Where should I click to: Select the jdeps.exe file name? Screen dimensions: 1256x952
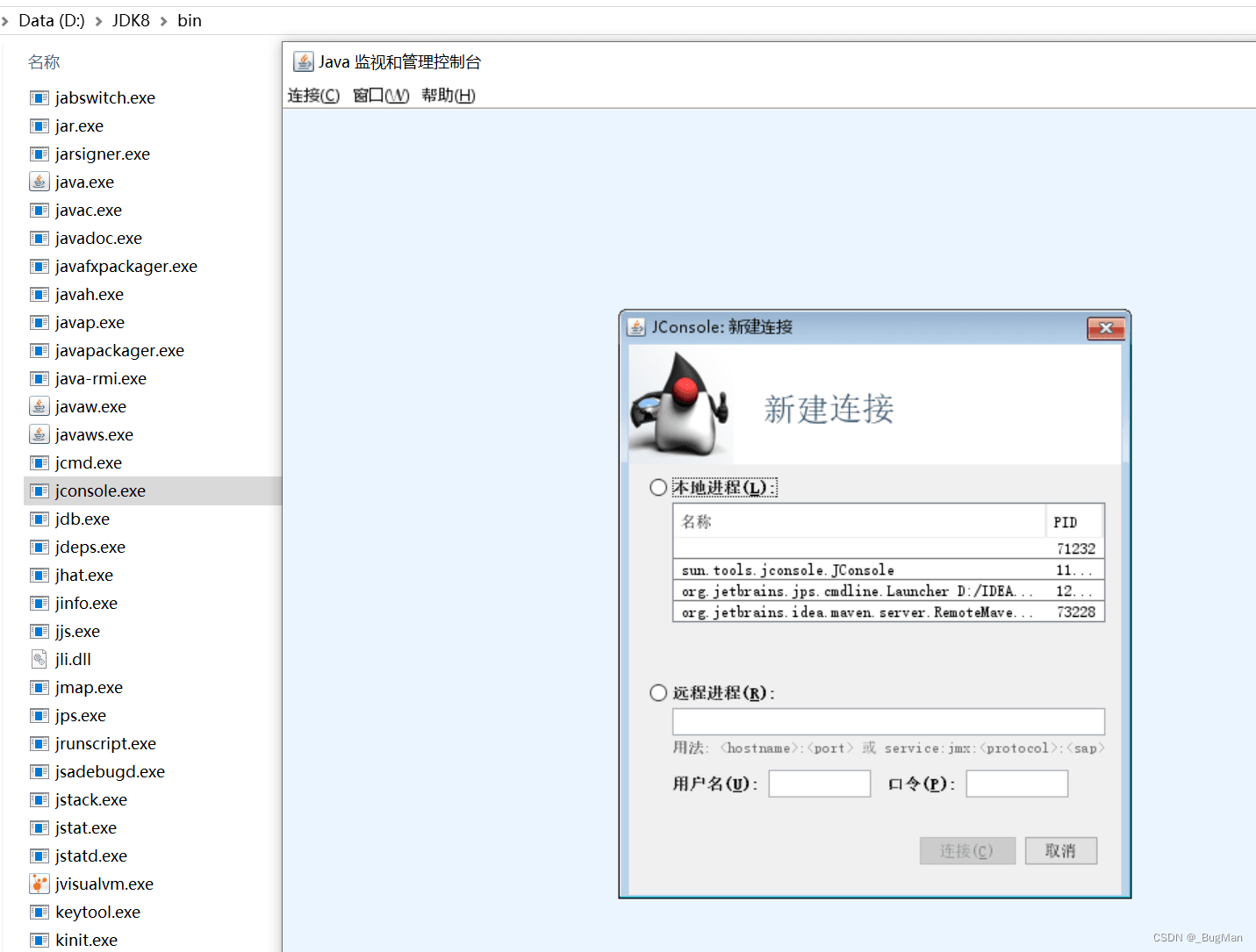tap(90, 548)
